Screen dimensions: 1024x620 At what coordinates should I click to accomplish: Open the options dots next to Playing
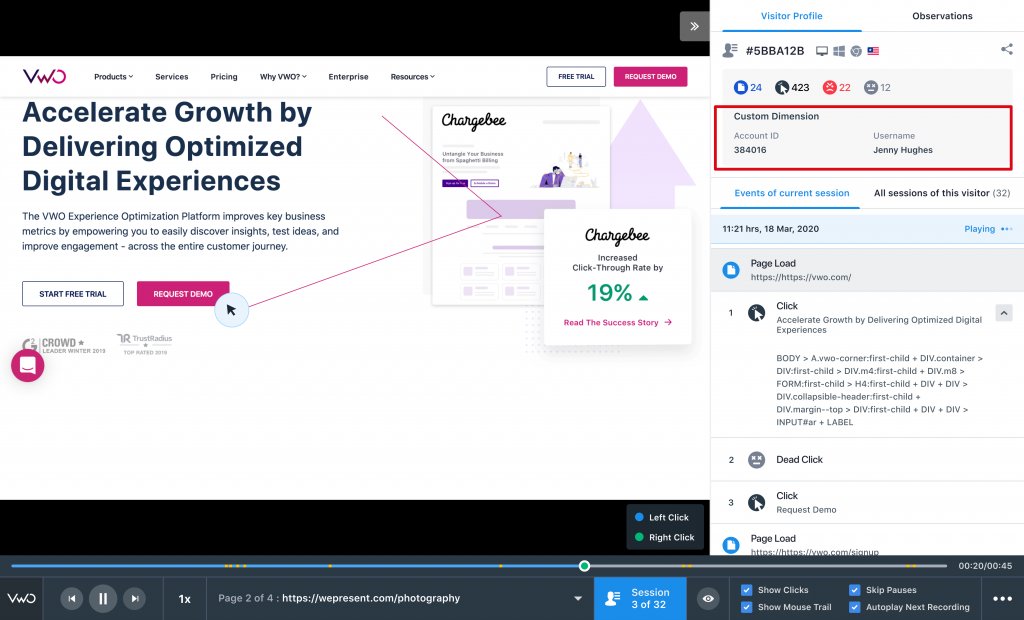[x=1006, y=229]
